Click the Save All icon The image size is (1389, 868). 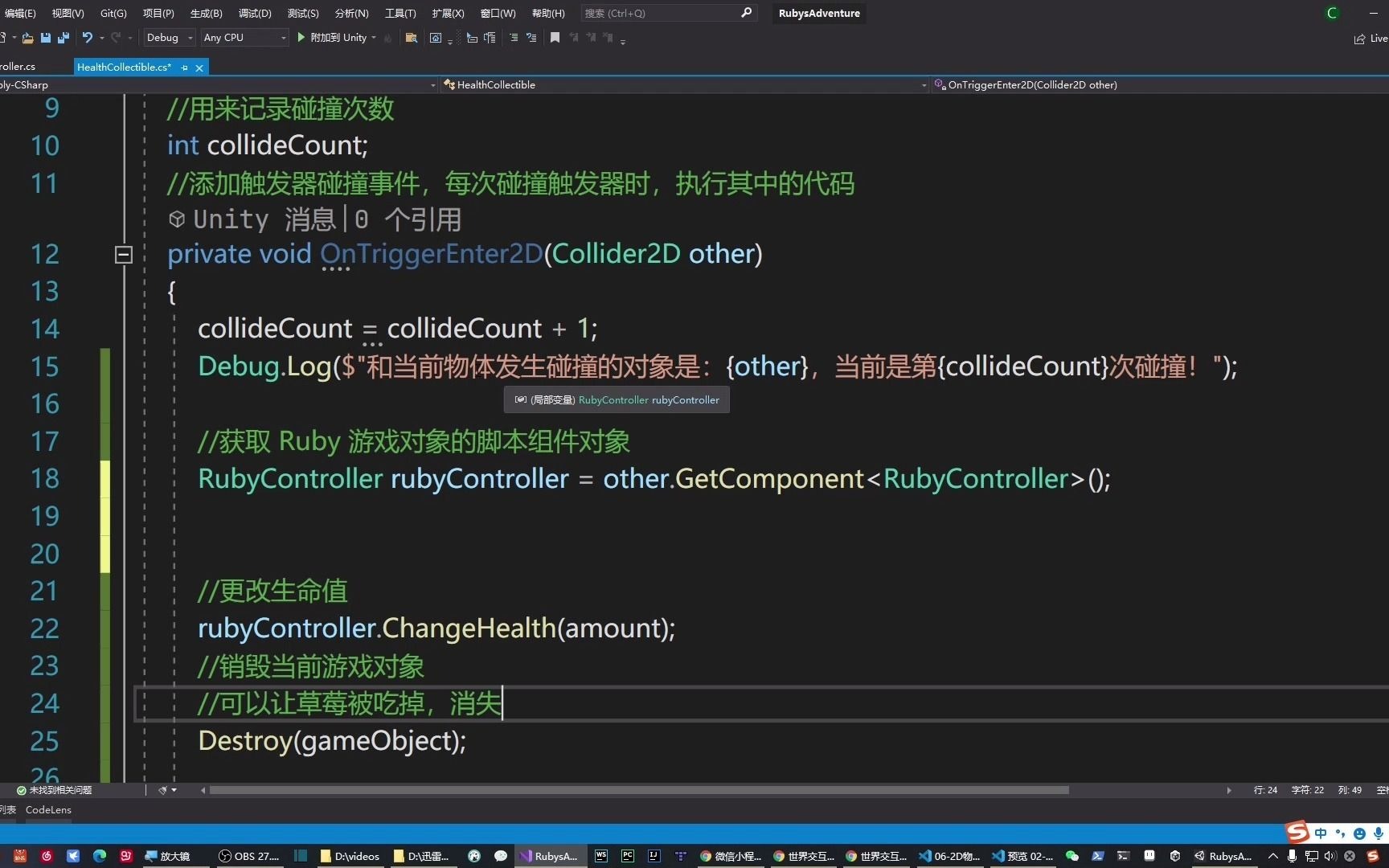(63, 38)
